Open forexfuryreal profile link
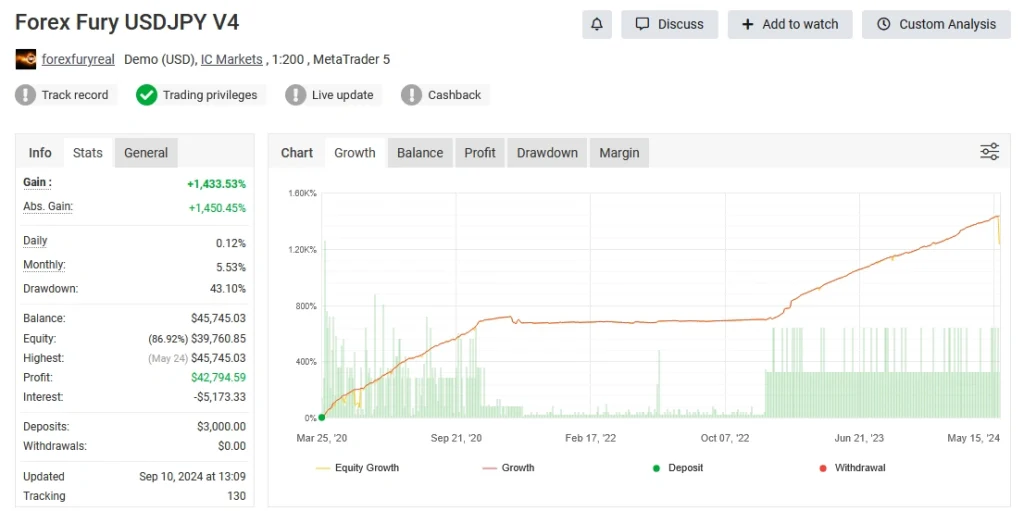1024x511 pixels. pyautogui.click(x=78, y=59)
